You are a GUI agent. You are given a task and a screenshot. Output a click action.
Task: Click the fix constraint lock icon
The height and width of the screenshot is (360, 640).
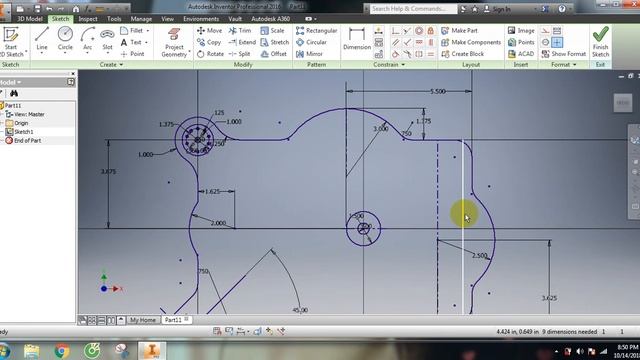click(430, 31)
